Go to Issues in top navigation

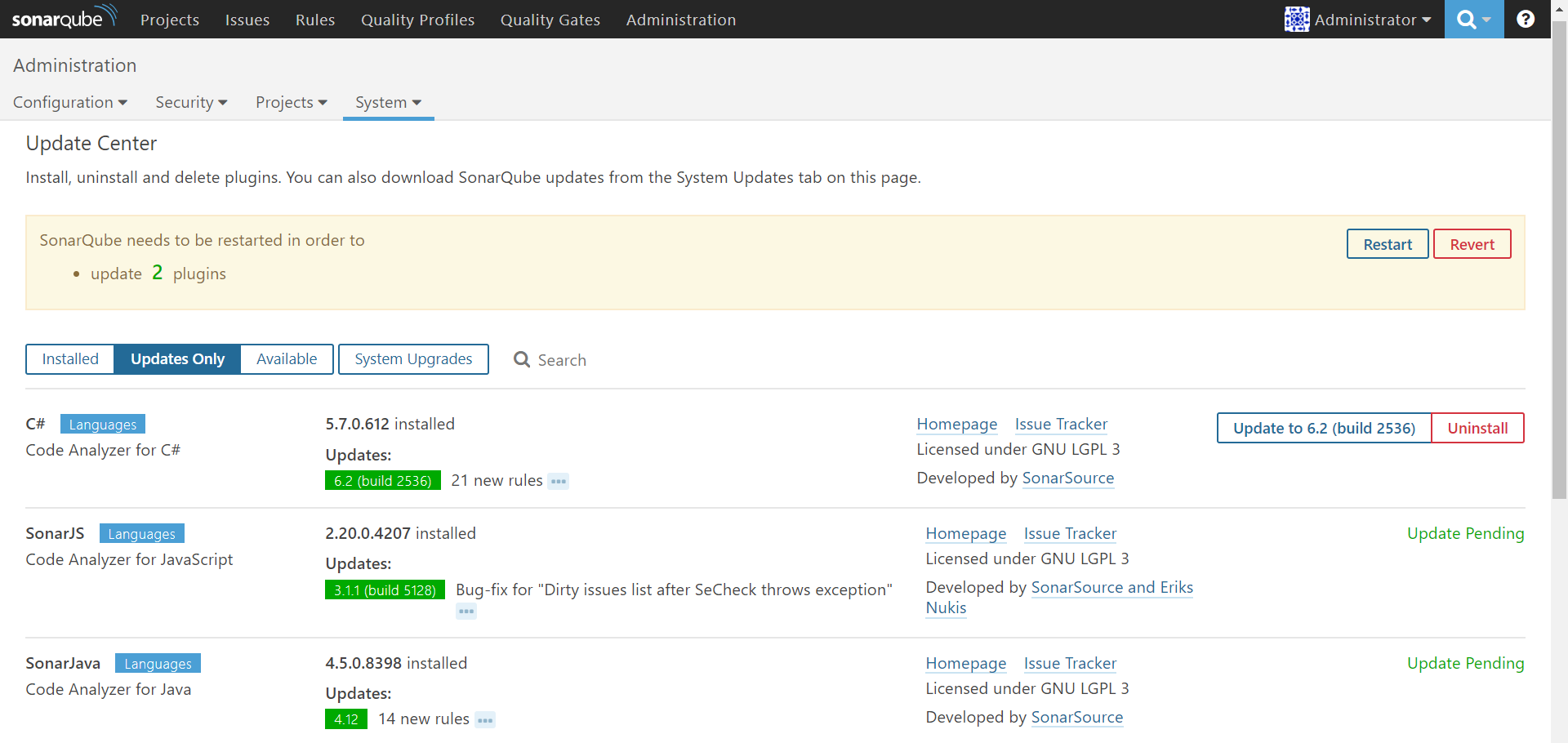pos(247,20)
